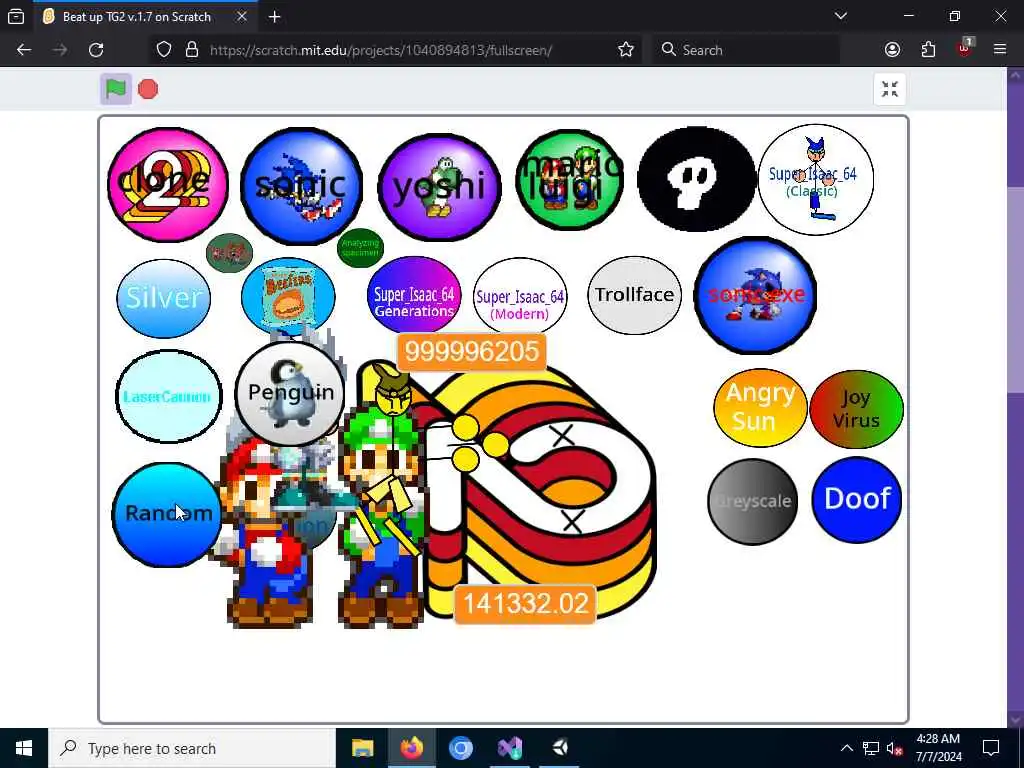Select Super_Isaac_64 (Modern) bubble
This screenshot has height=768, width=1024.
coord(520,296)
